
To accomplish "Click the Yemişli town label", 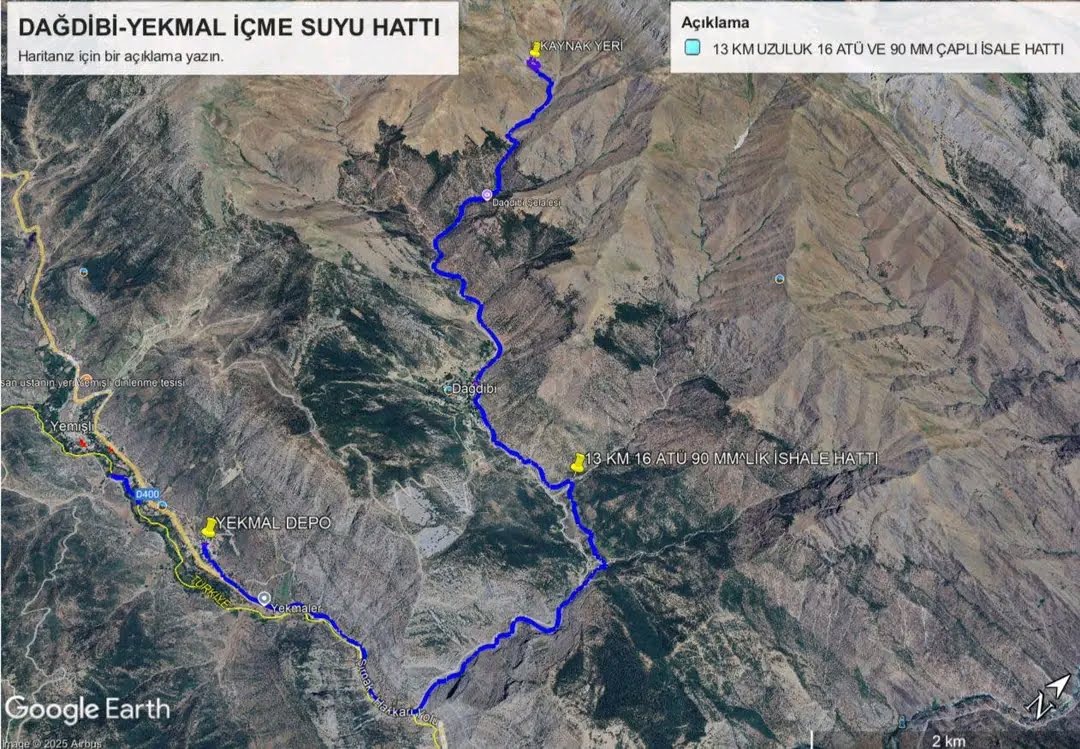I will click(71, 427).
